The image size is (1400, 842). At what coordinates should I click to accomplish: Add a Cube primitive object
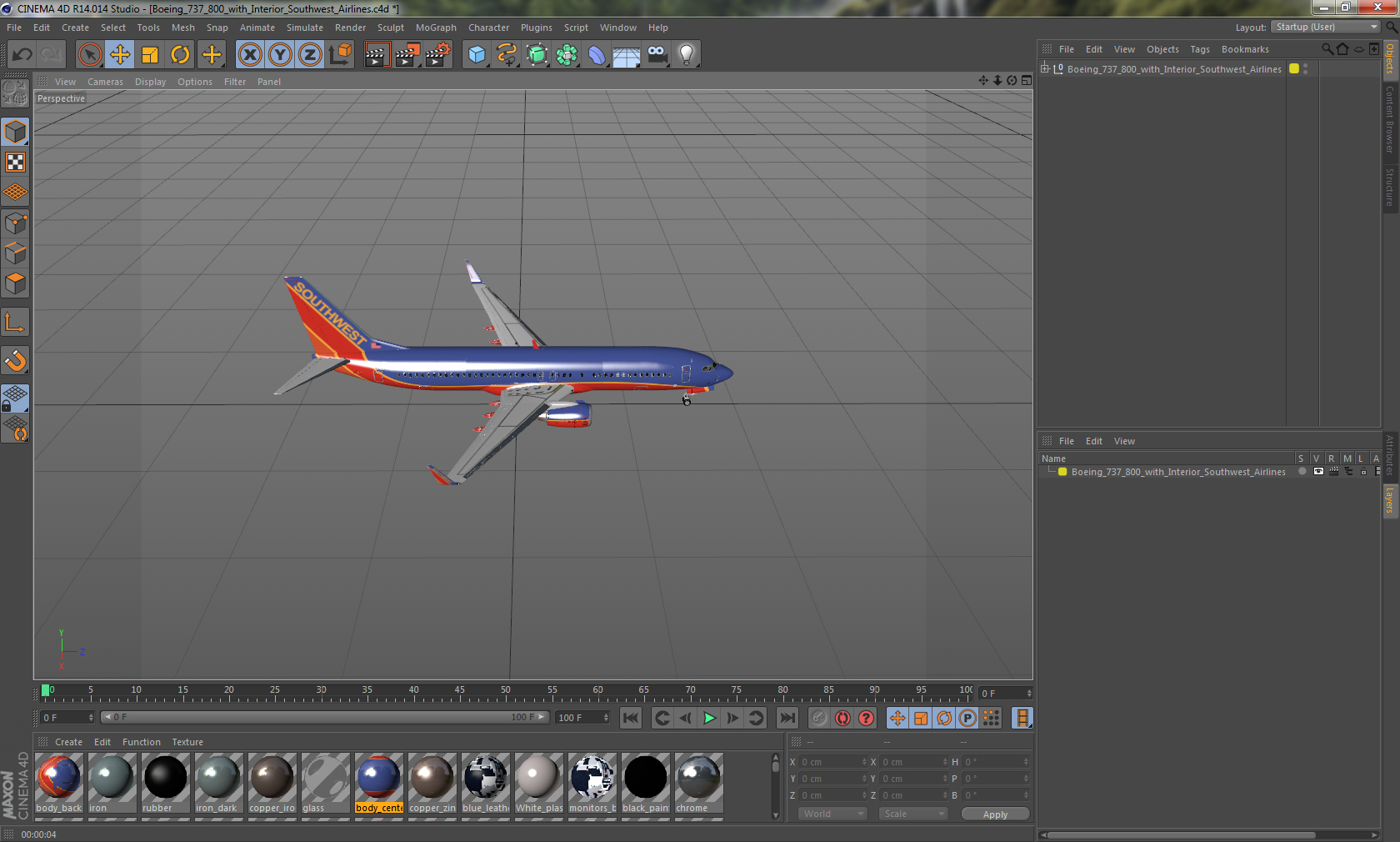(x=477, y=55)
